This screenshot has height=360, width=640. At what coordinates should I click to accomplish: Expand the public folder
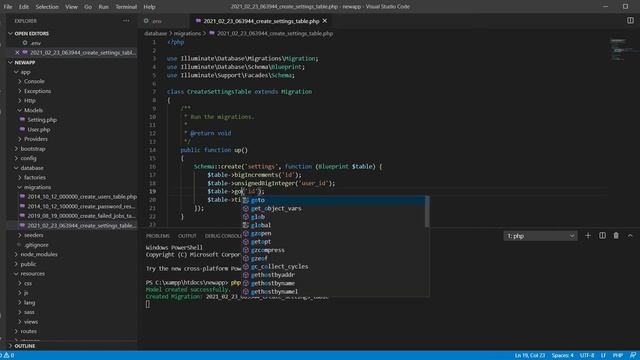point(28,264)
